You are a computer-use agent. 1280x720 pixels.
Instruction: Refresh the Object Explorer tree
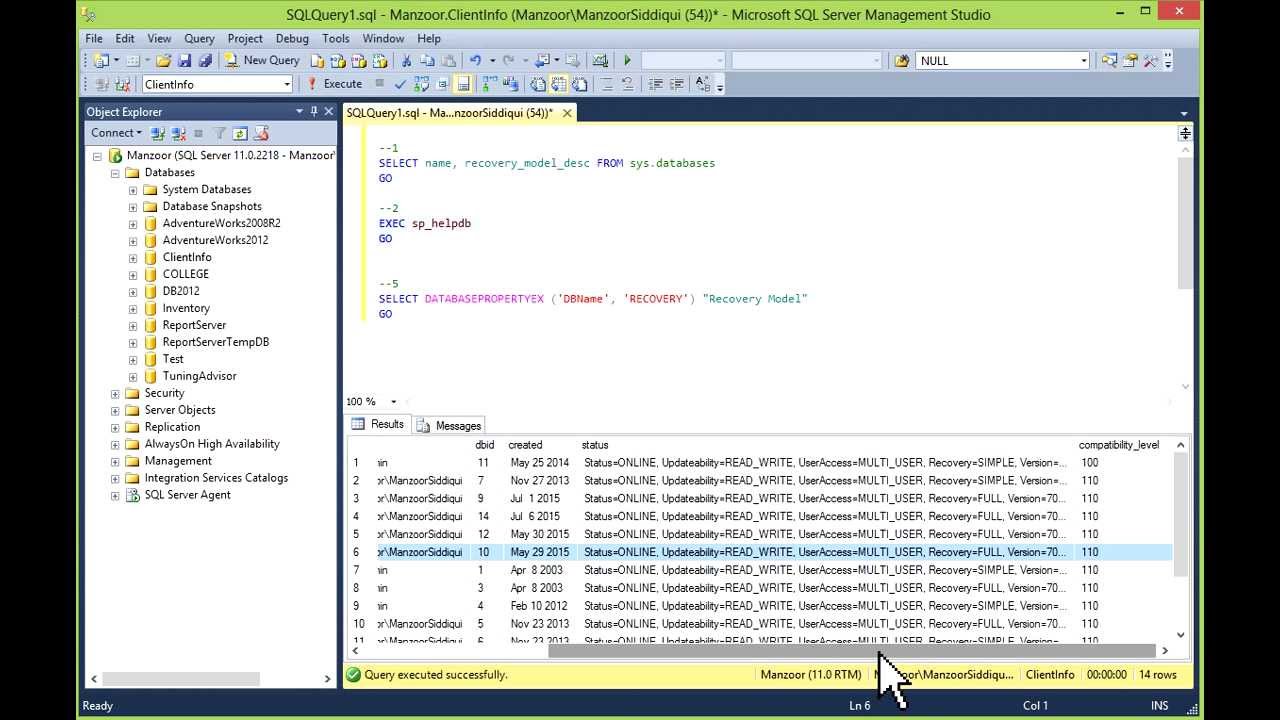pos(240,133)
